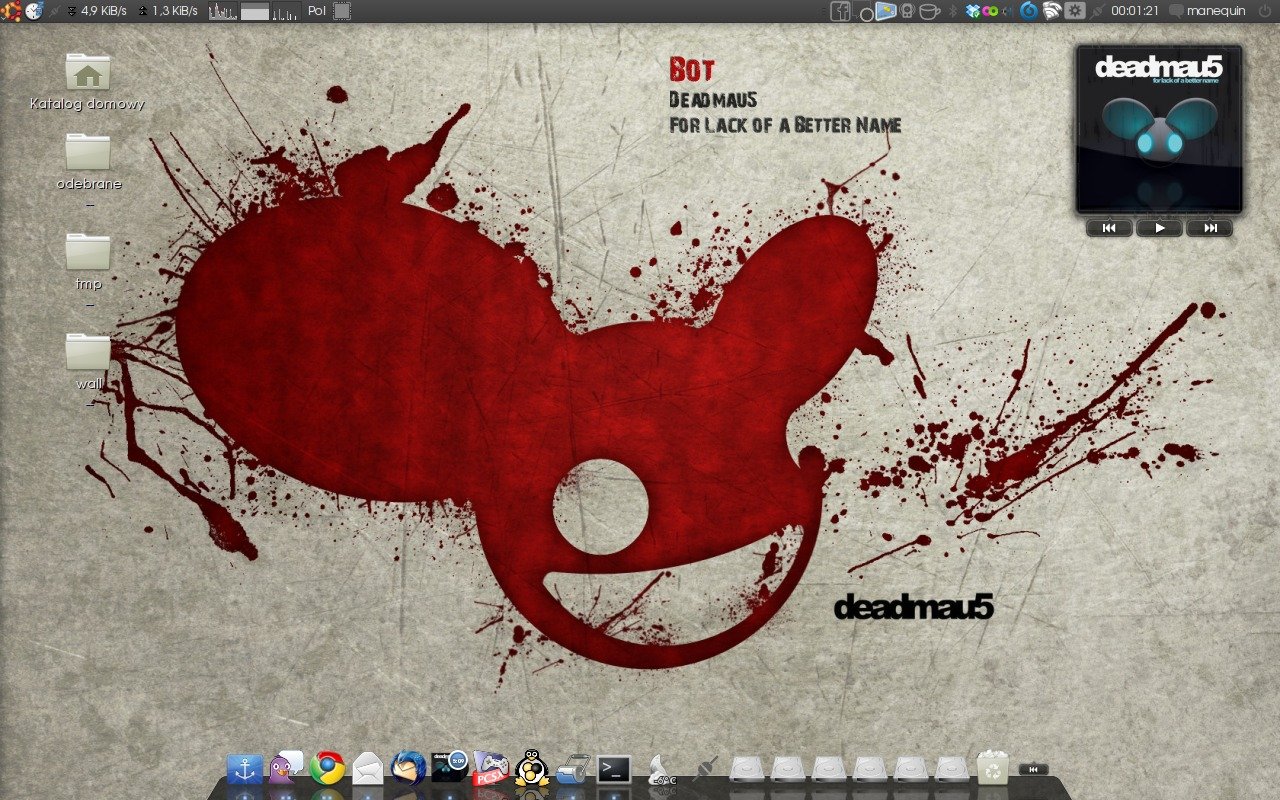Screen dimensions: 1280x800
Task: Click the Bluetooth tray icon
Action: coord(952,11)
